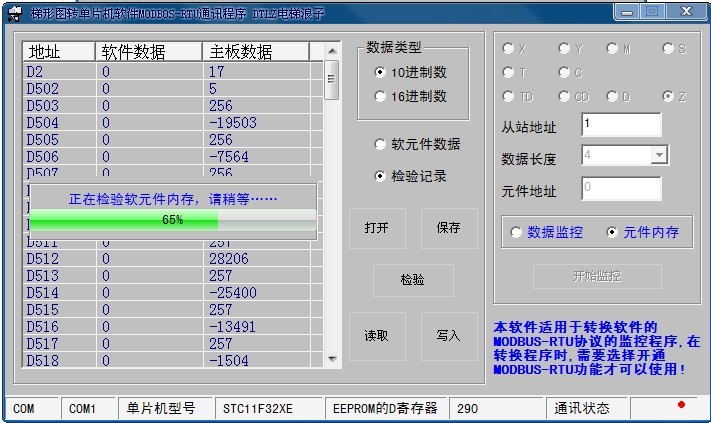Click the 检验 button

point(412,280)
